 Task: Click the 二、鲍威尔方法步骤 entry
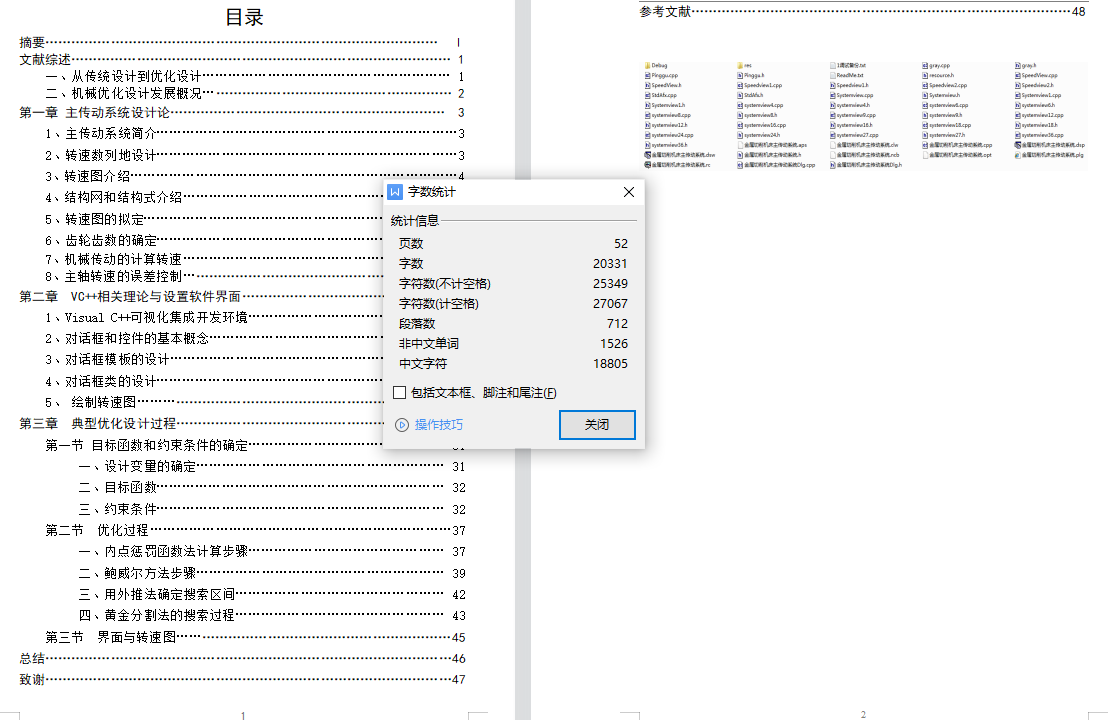[x=272, y=574]
